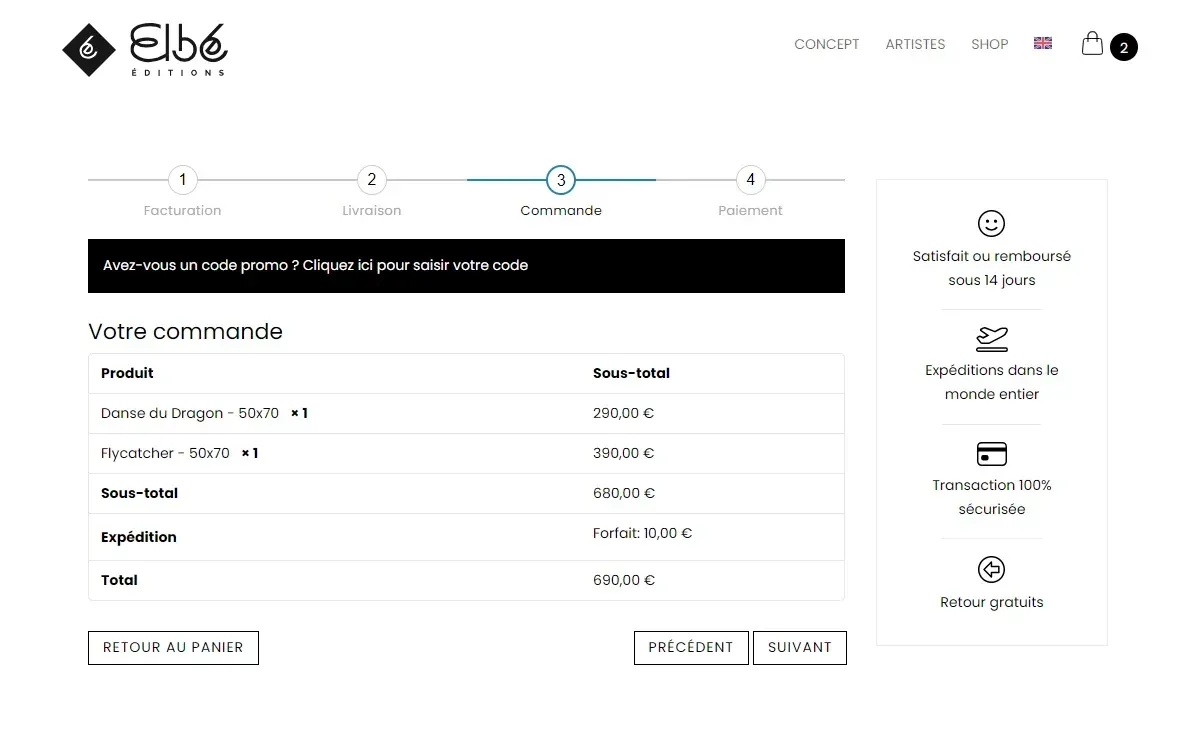Select step 3 Commande circle

[561, 180]
